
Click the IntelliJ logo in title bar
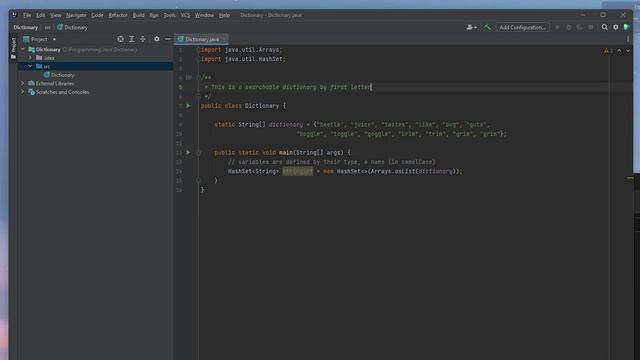(x=15, y=15)
